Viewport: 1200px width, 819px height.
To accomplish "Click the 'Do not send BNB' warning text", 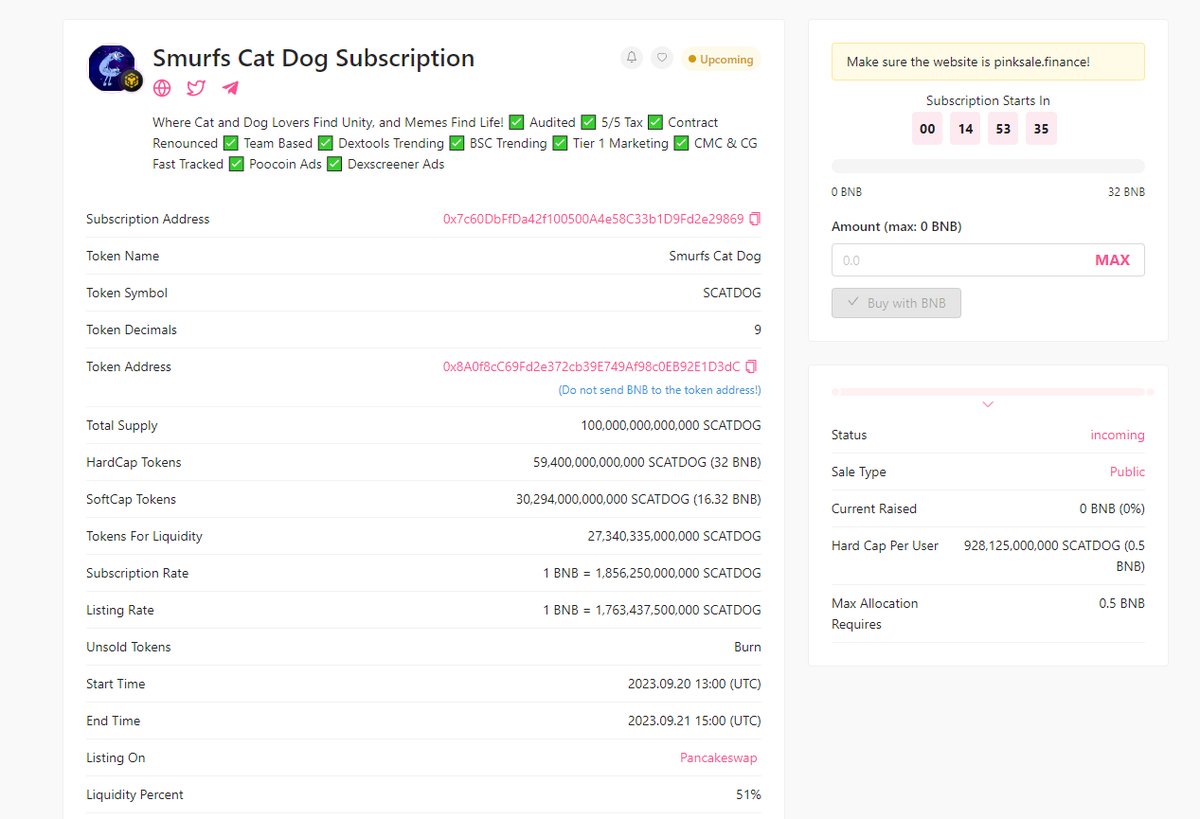I will click(660, 390).
